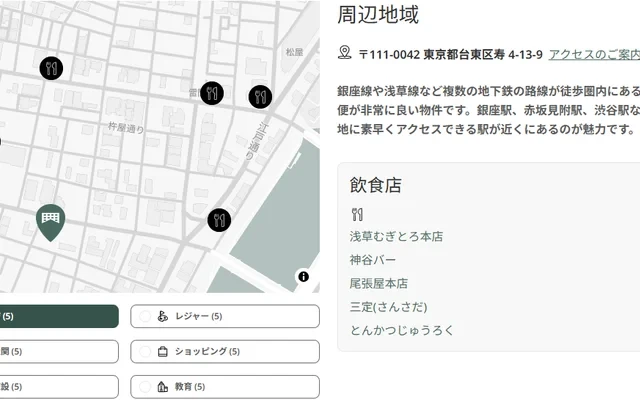This screenshot has width=640, height=400.
Task: Enable the レジャー category radio circle
Action: tap(146, 316)
